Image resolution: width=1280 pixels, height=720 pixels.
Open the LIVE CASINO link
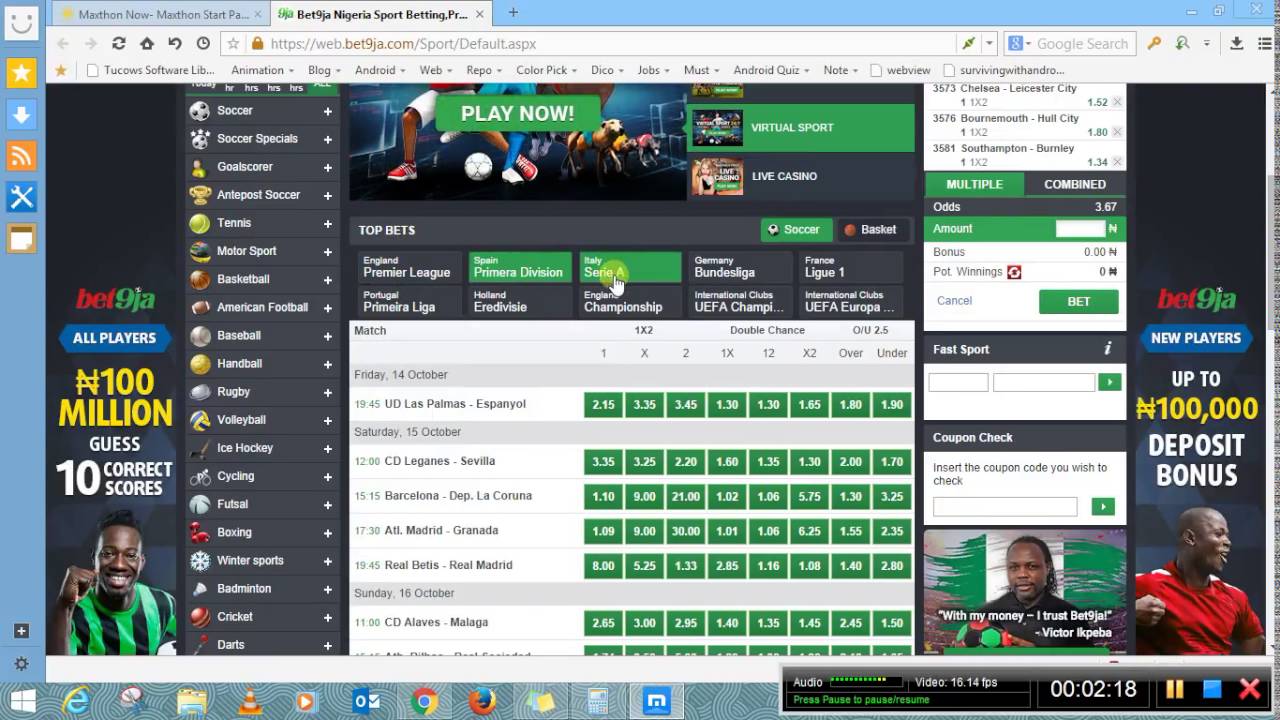tap(802, 176)
